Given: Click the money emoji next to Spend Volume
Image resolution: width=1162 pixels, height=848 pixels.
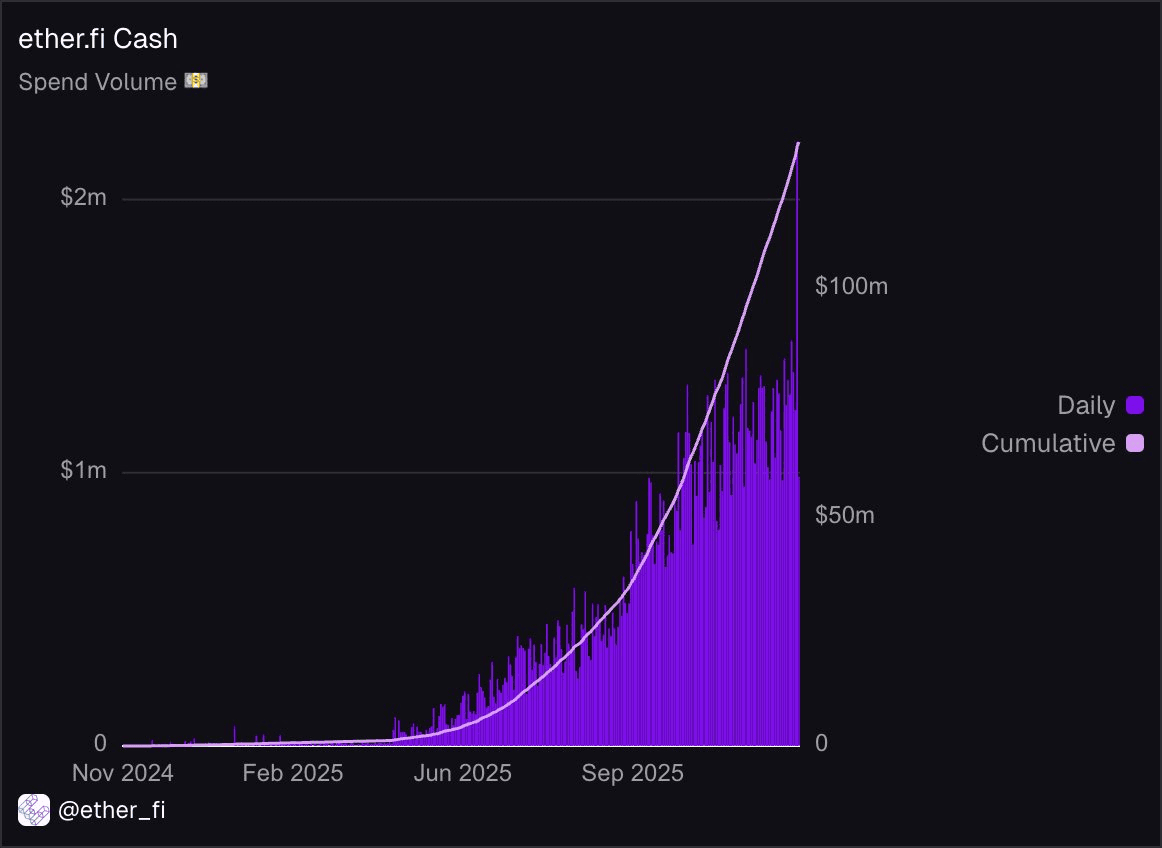Looking at the screenshot, I should click(195, 80).
